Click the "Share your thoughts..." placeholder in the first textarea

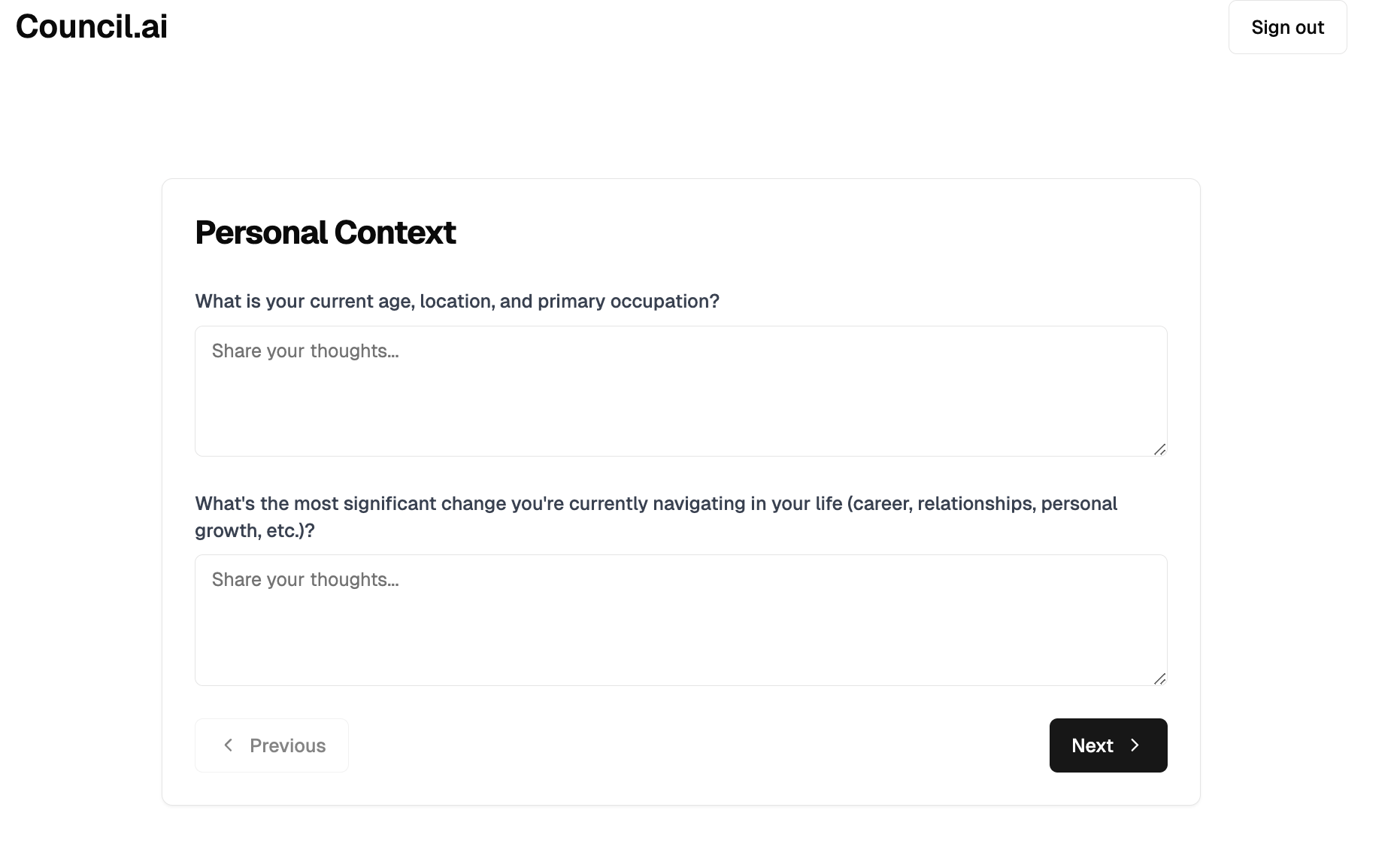tap(305, 351)
